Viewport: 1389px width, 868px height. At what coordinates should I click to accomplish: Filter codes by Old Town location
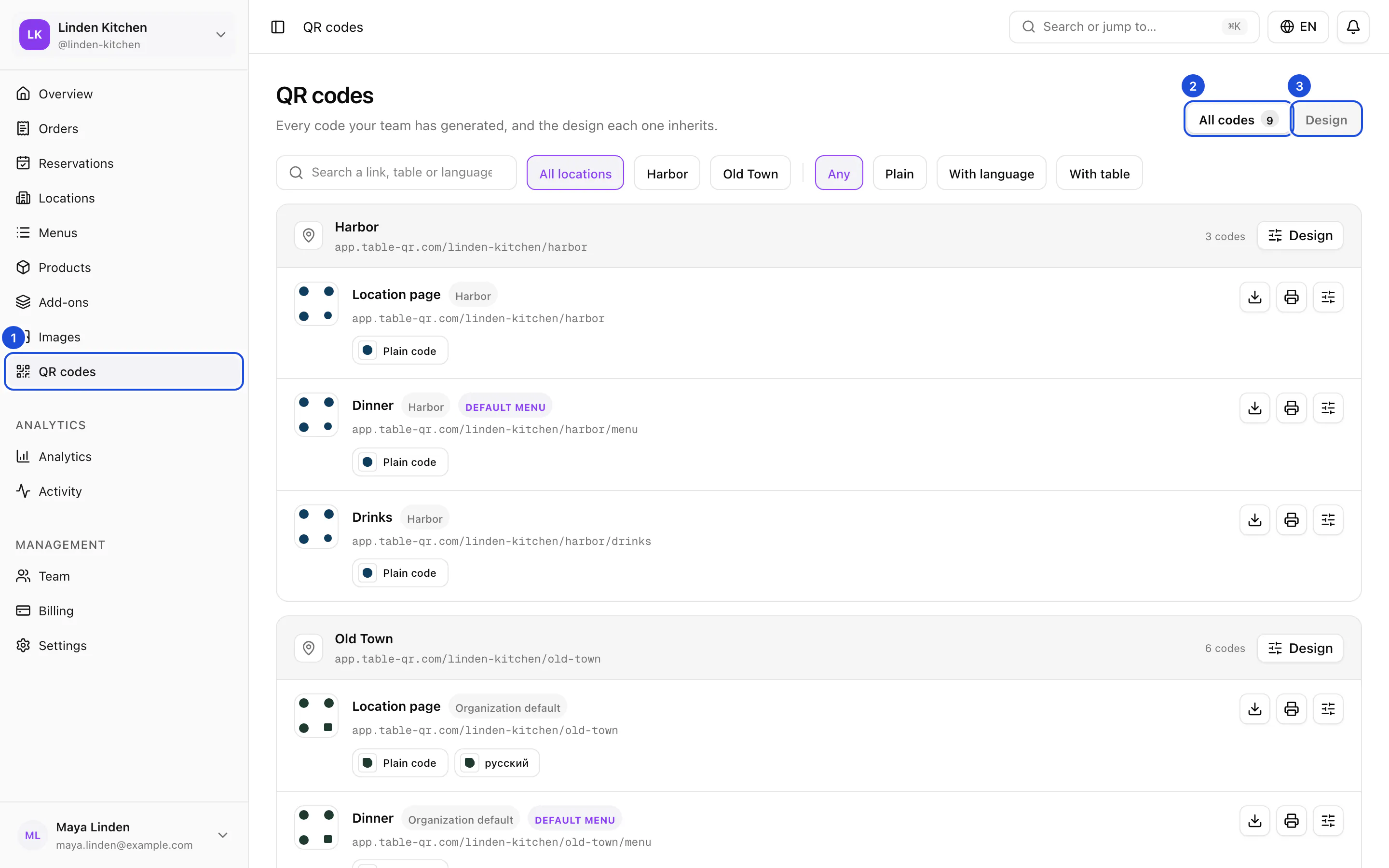(750, 173)
